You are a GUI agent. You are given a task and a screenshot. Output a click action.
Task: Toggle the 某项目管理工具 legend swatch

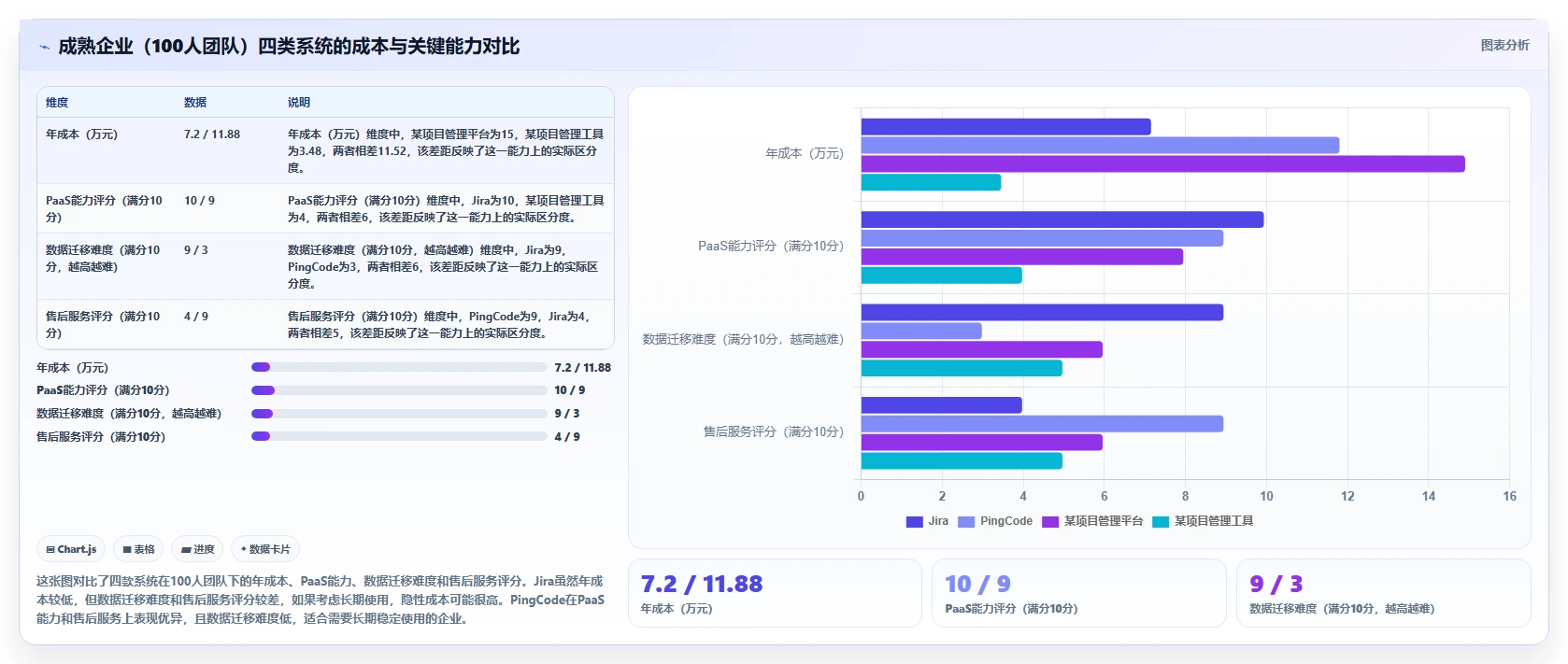coord(1161,522)
